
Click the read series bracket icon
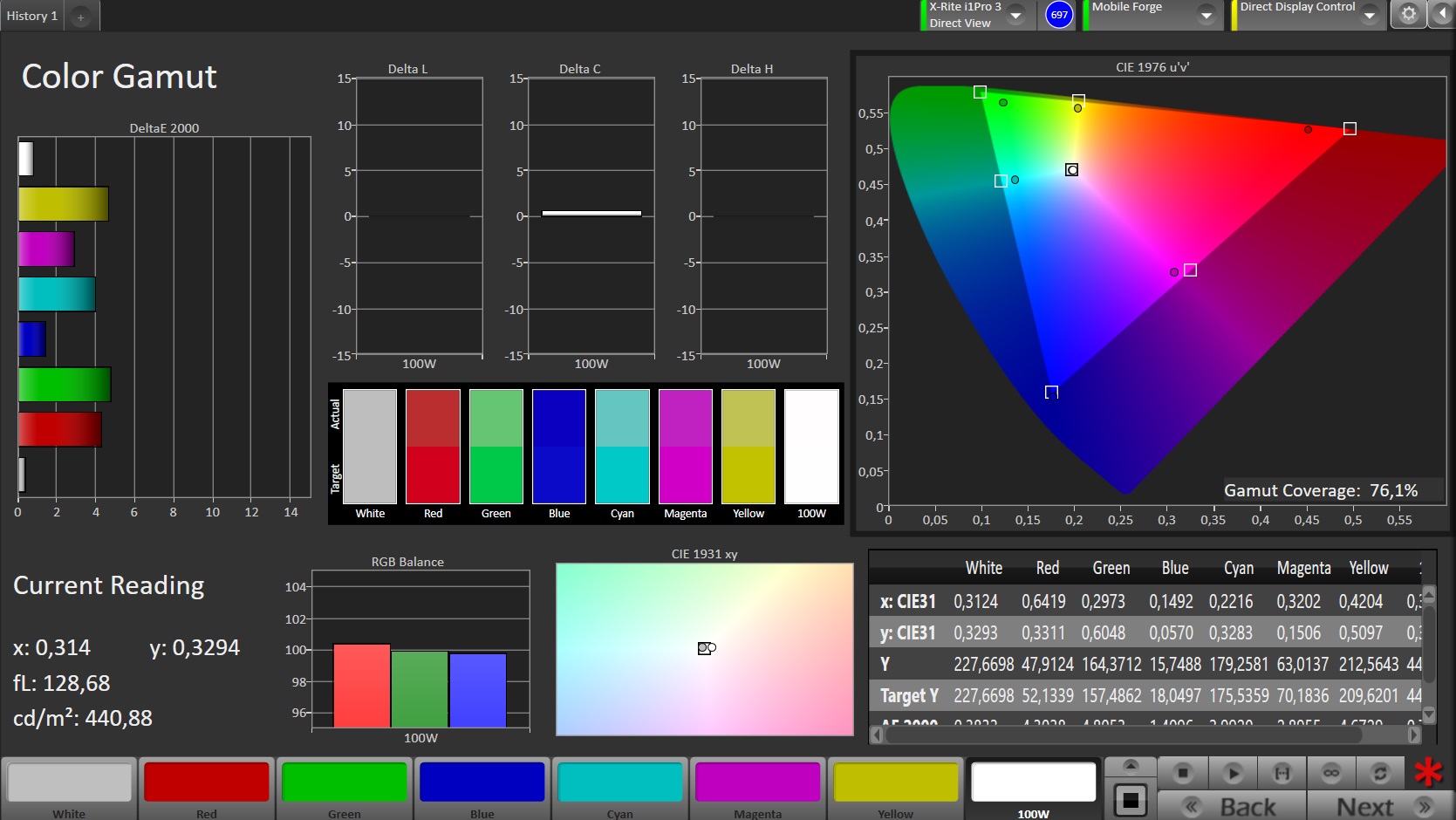1282,773
